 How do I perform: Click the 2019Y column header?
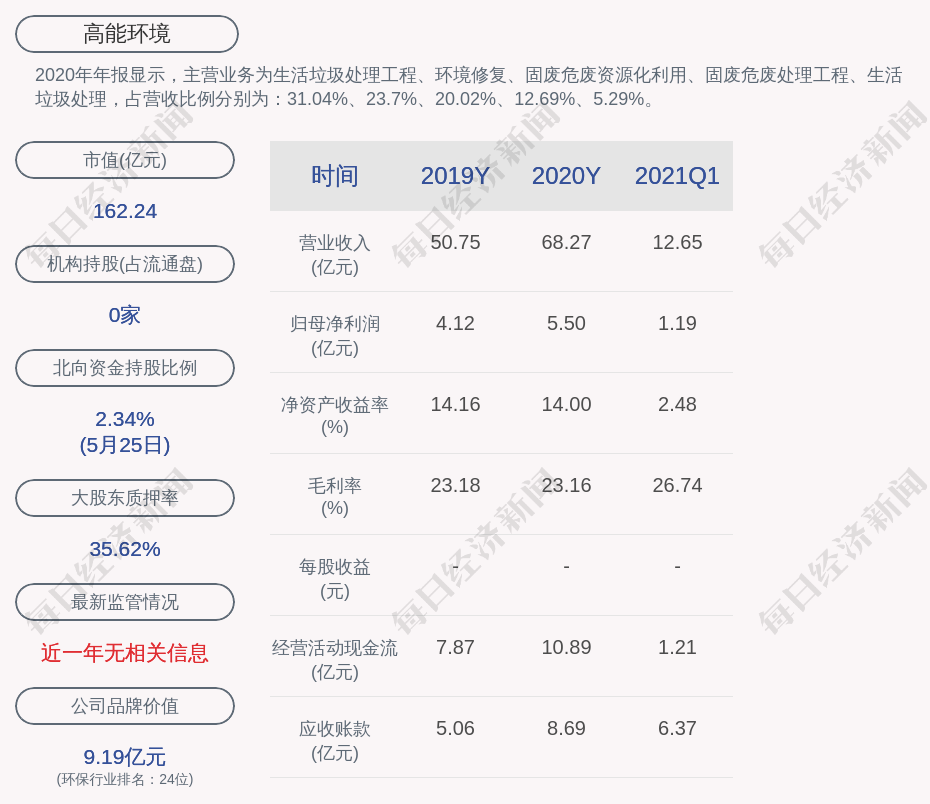pos(455,176)
